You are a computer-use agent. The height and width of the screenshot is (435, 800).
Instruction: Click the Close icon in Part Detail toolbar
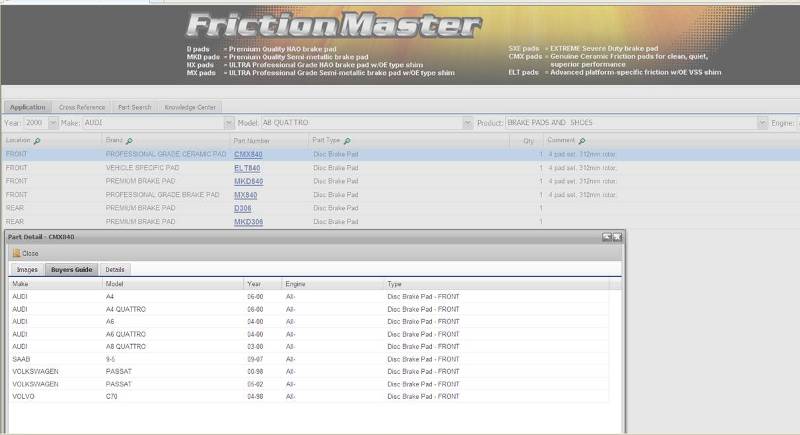16,253
